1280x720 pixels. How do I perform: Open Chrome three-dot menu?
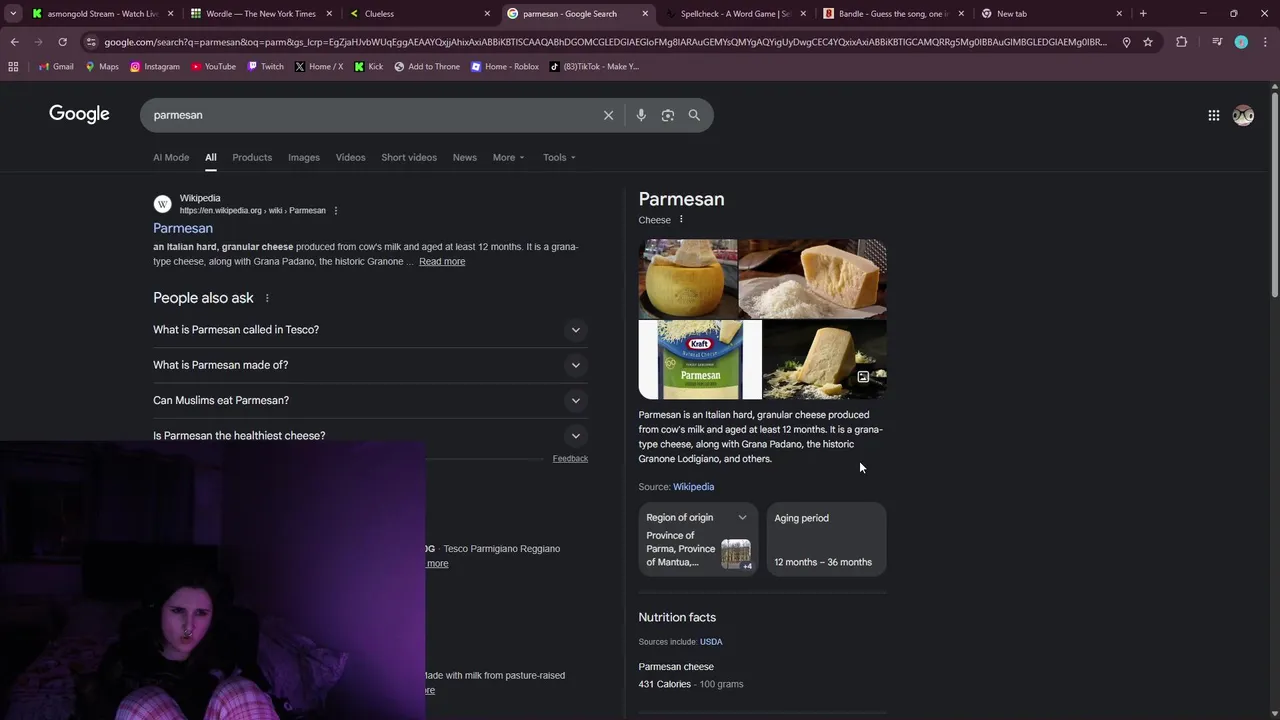coord(1265,42)
